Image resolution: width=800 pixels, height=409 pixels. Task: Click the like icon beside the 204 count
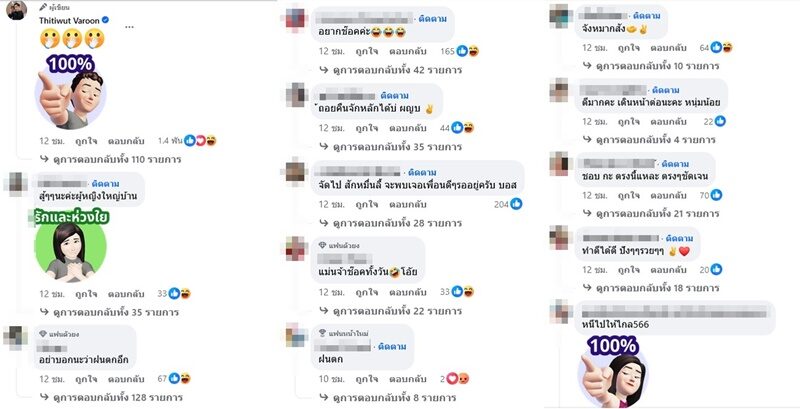point(516,204)
